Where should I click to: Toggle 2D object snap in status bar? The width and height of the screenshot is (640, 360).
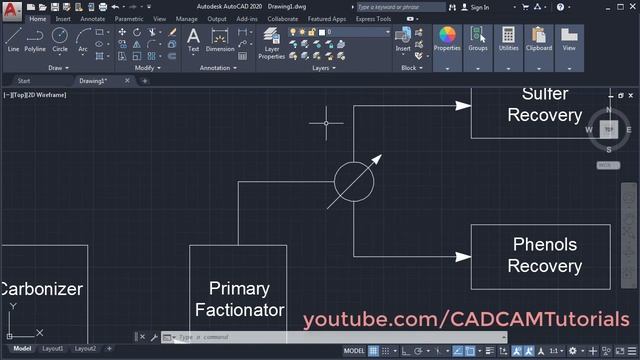470,351
